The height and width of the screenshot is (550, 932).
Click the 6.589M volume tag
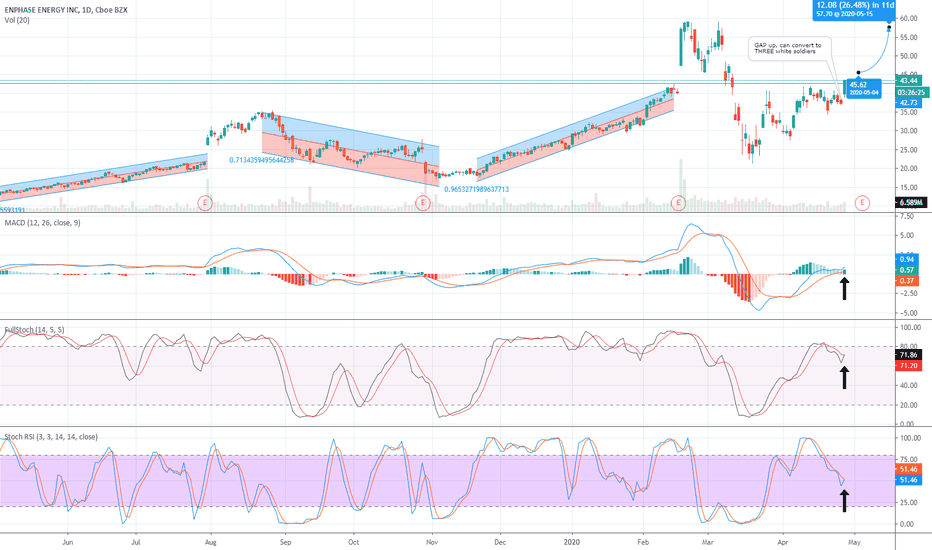click(x=911, y=203)
